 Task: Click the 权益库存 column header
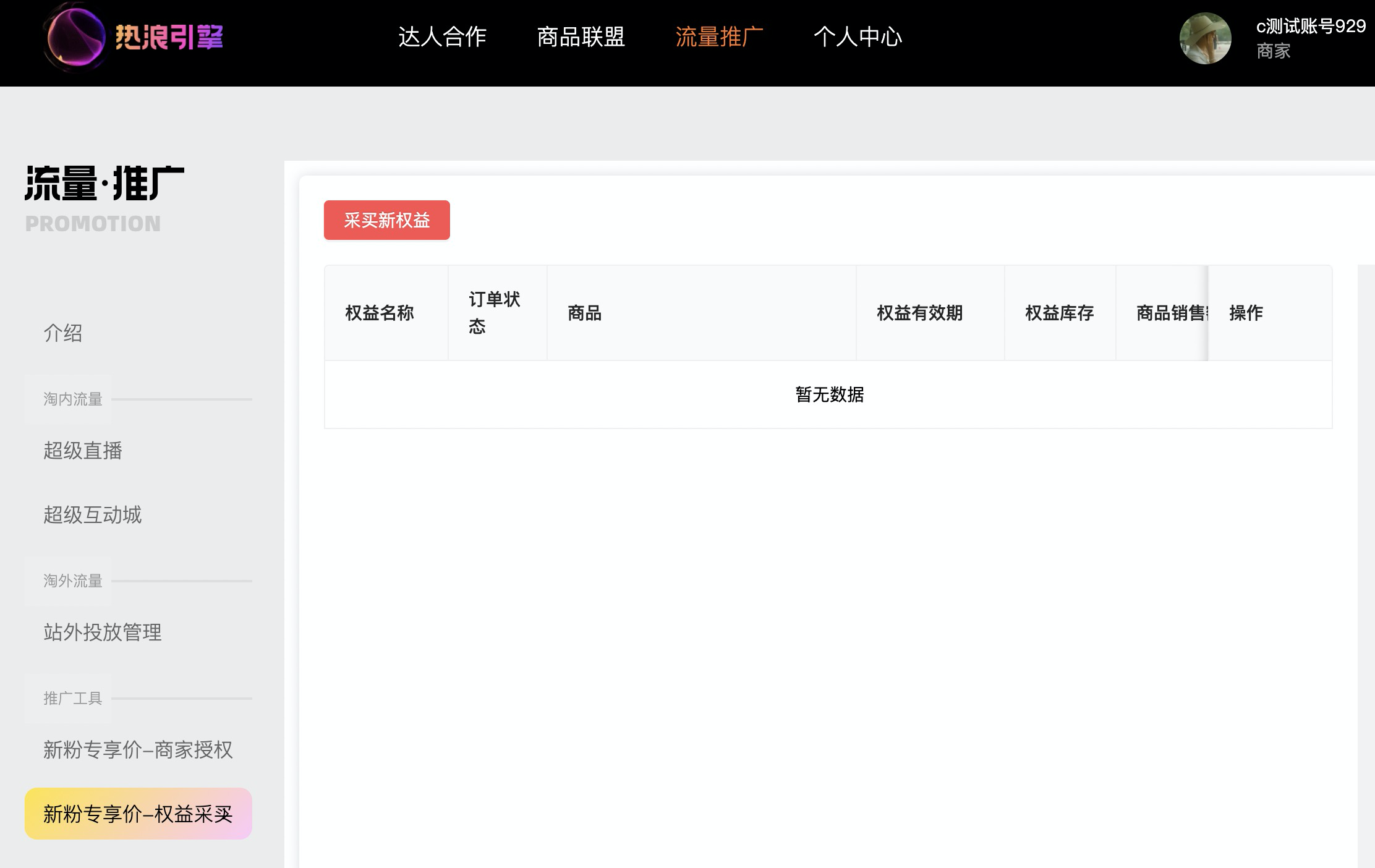point(1060,313)
